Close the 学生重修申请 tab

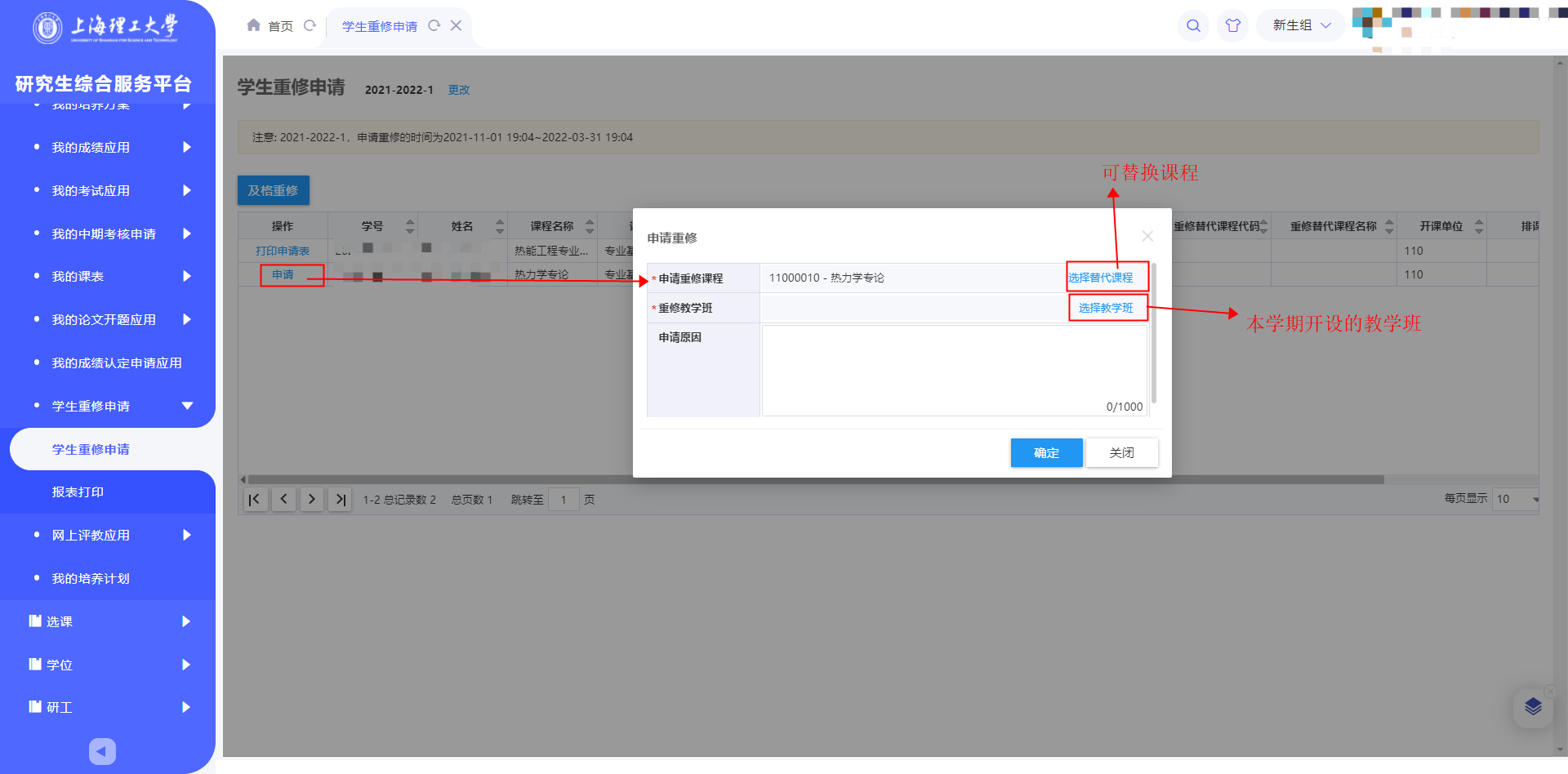(457, 25)
